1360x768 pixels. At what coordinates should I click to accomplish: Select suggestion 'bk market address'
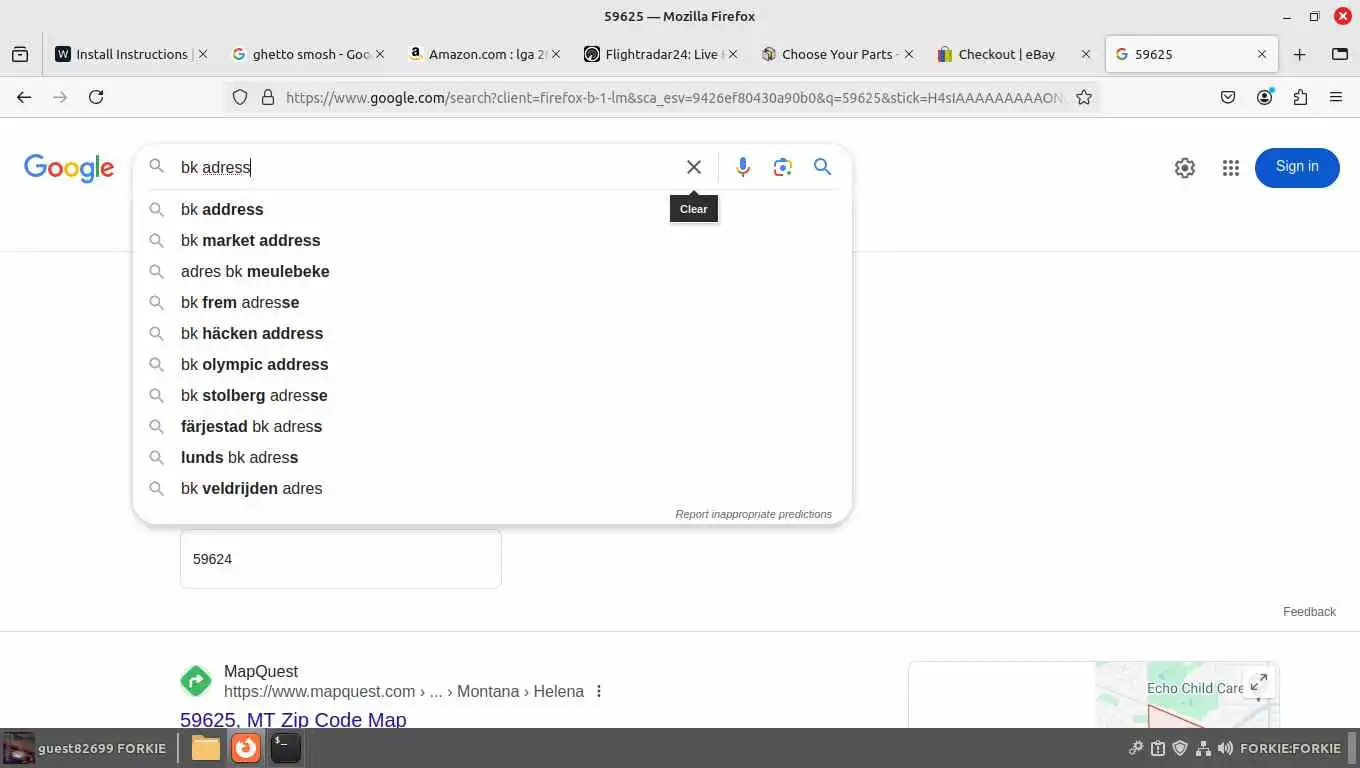[x=492, y=240]
